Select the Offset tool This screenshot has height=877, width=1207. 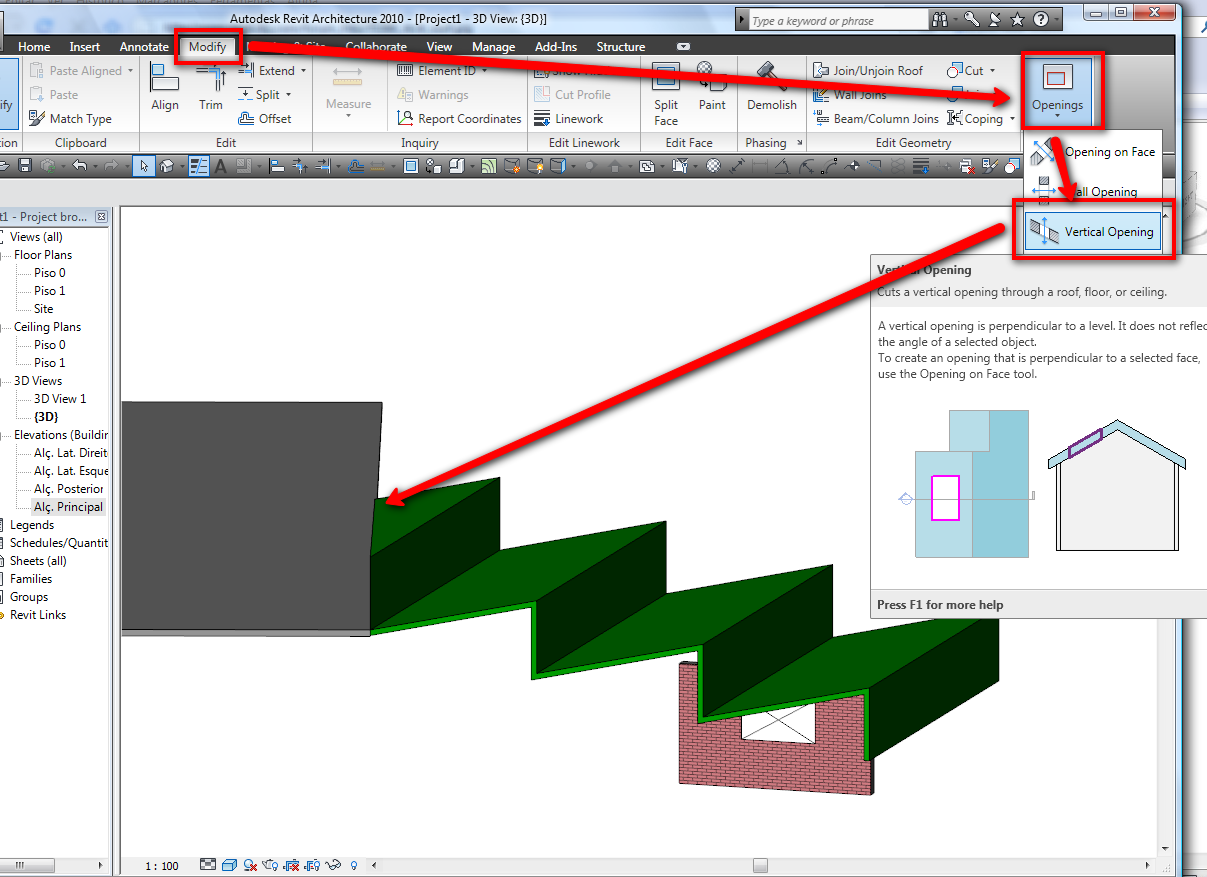pyautogui.click(x=265, y=119)
